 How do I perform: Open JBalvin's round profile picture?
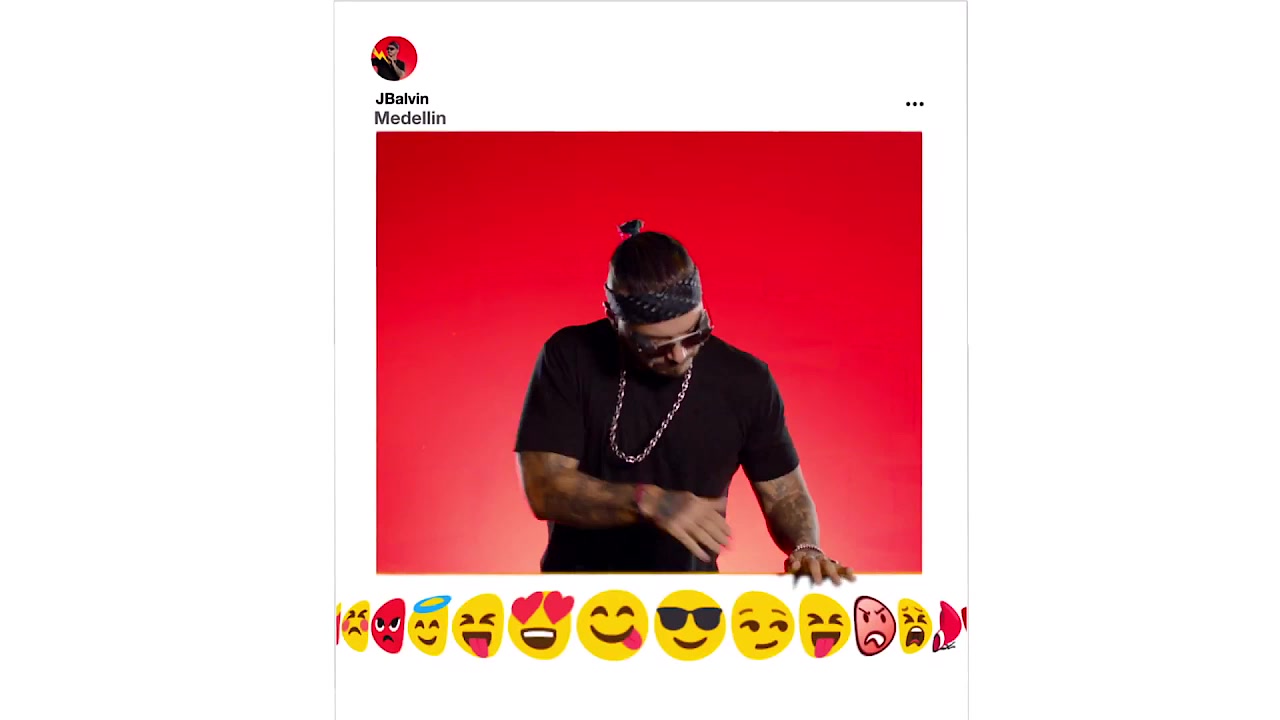pos(394,58)
